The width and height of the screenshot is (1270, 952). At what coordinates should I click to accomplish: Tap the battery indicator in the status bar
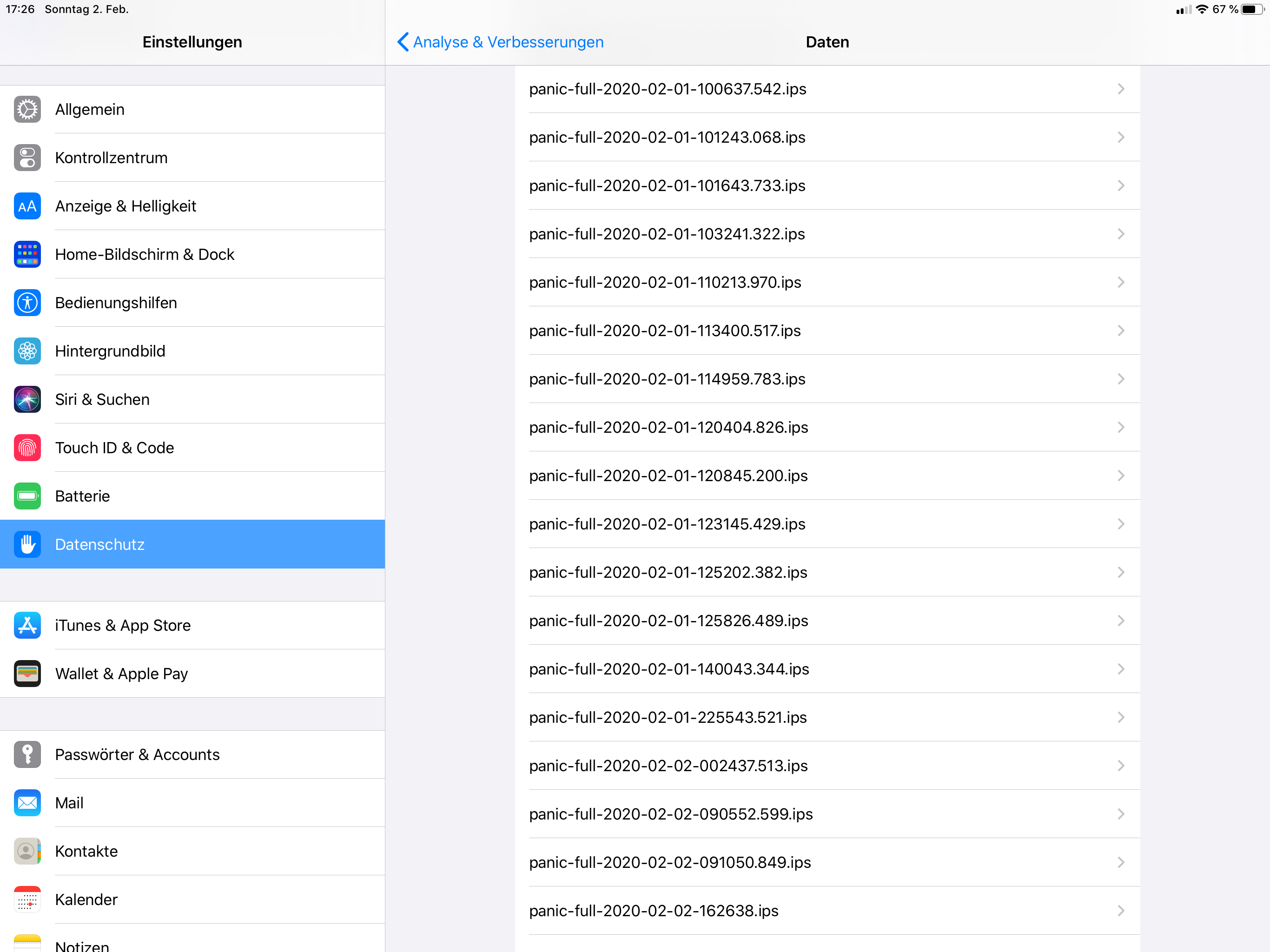(x=1251, y=9)
